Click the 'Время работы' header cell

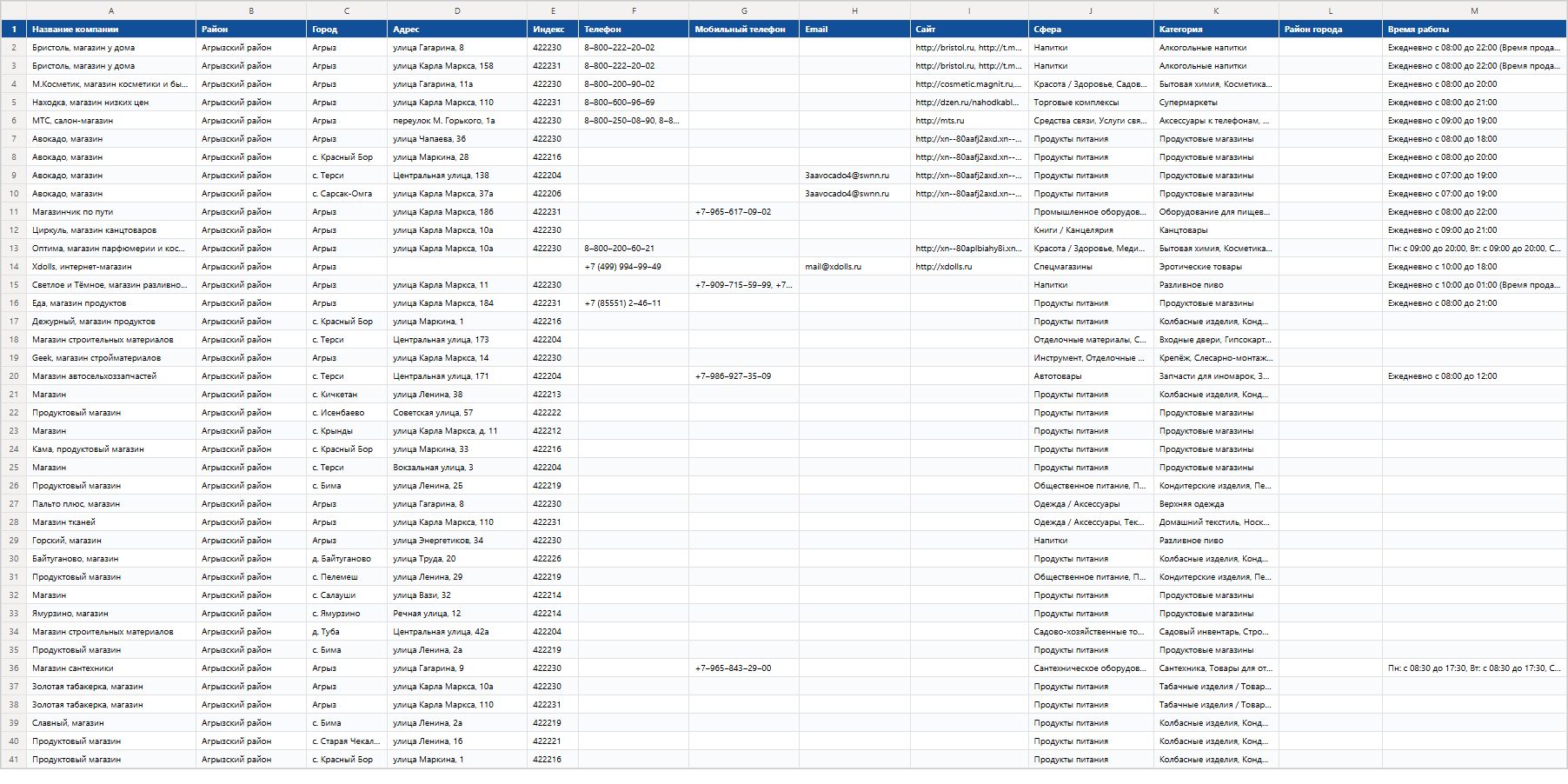coord(1474,30)
